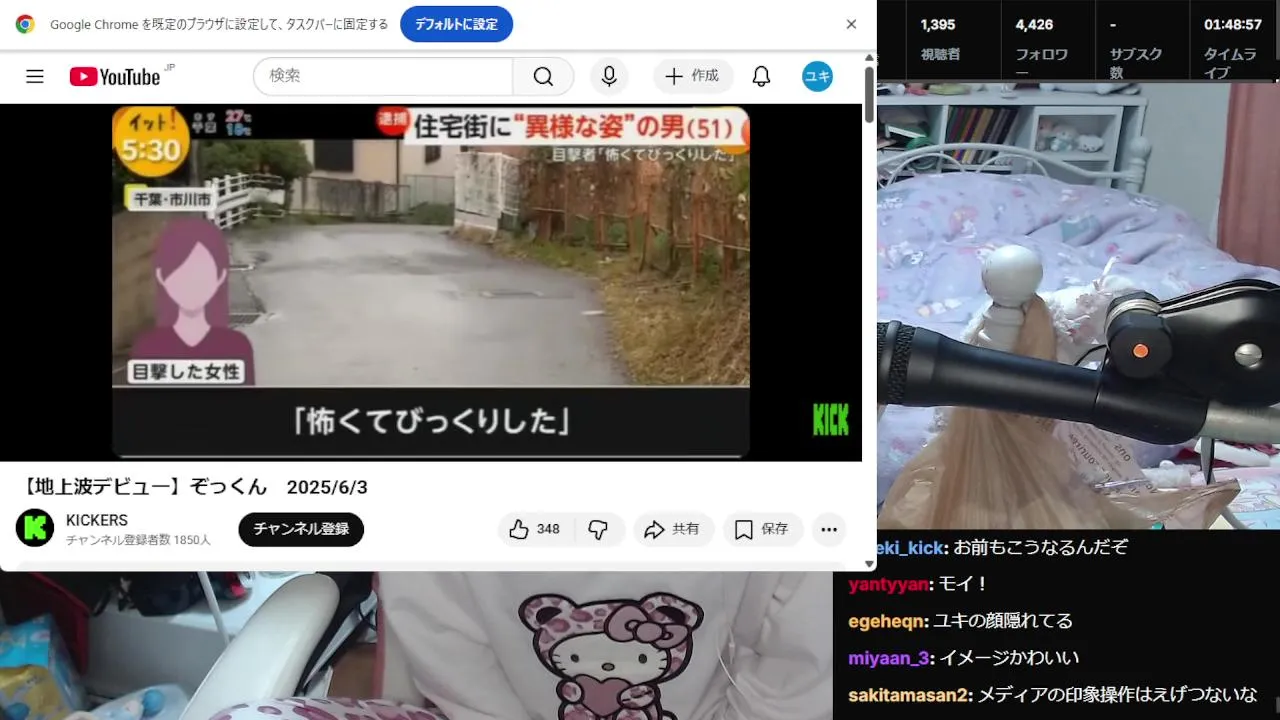Click chat message ユキの顔隠れてる

pos(1002,621)
